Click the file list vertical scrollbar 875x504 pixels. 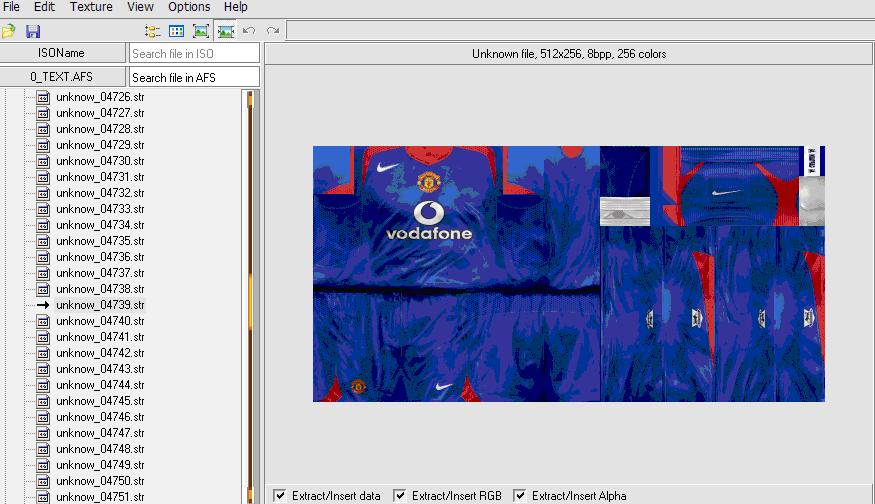(x=250, y=296)
